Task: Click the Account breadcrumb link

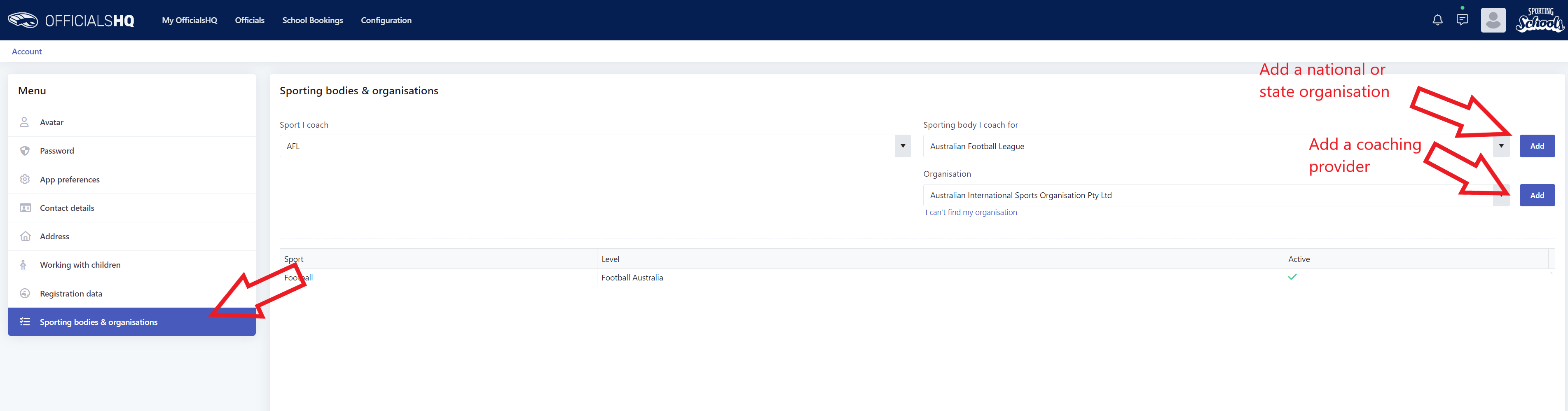Action: (27, 52)
